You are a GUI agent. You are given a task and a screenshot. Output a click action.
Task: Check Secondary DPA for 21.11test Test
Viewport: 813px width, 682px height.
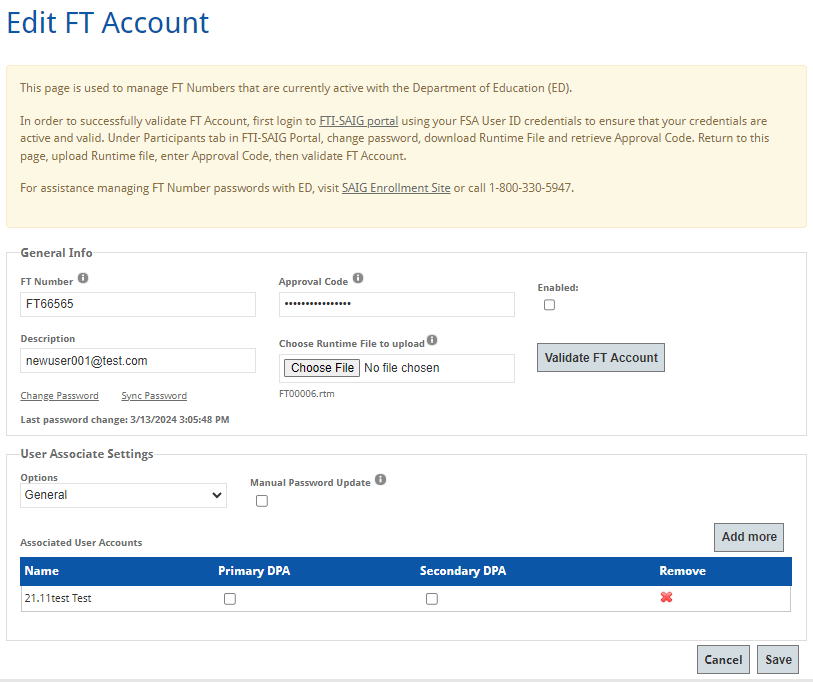[432, 599]
